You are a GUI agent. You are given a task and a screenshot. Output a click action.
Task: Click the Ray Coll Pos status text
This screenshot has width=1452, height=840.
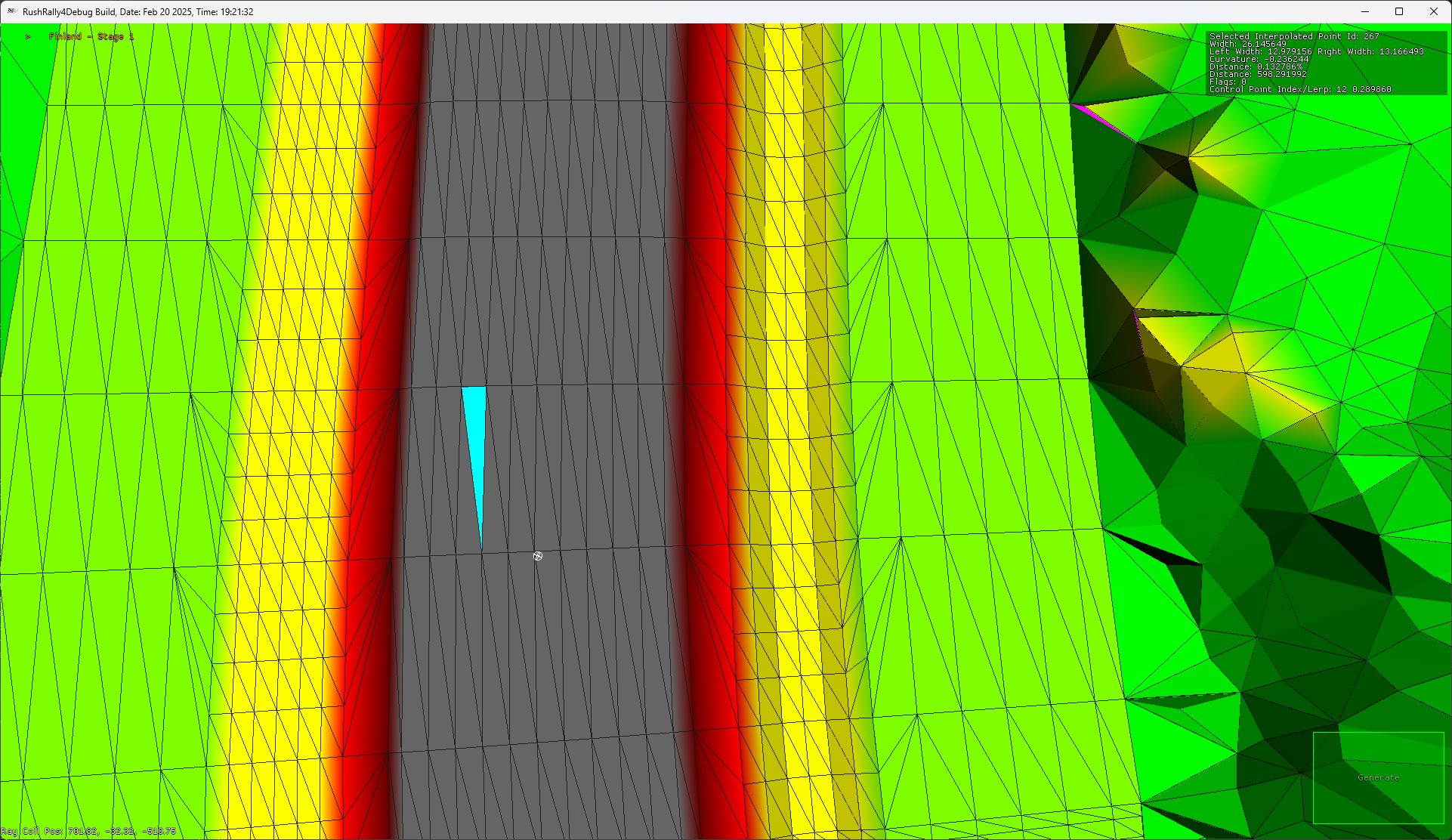click(x=88, y=831)
